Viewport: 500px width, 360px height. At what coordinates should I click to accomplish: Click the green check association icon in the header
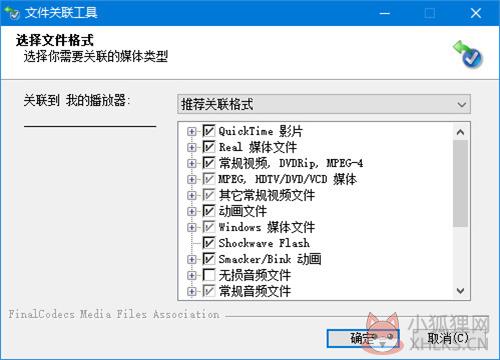[x=468, y=54]
